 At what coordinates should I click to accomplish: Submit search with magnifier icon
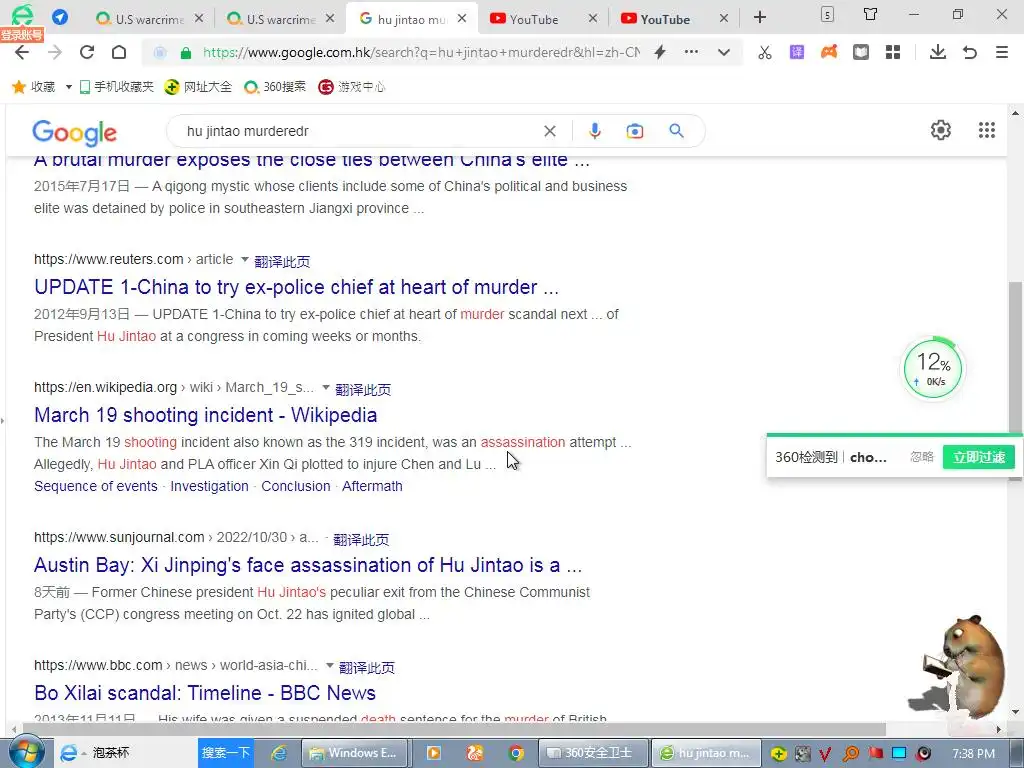[677, 131]
